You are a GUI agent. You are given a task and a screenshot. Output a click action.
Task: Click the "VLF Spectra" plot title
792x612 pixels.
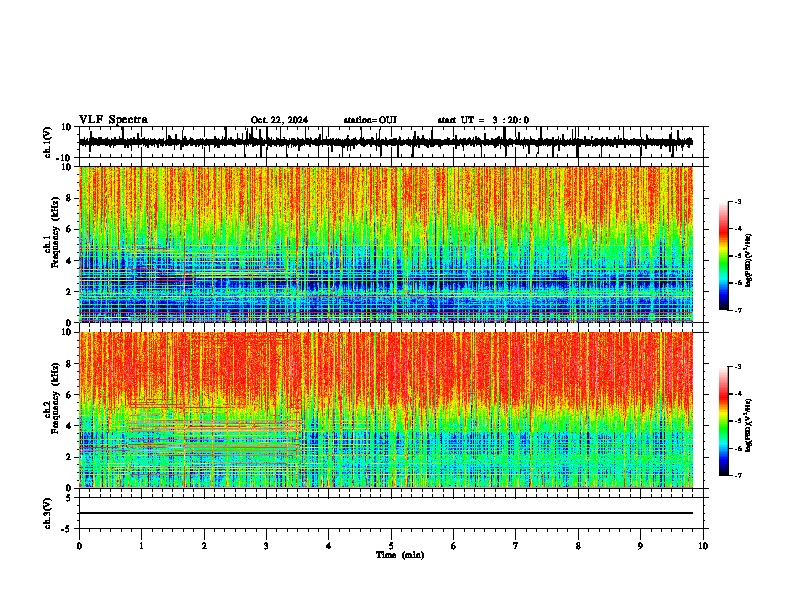pos(113,120)
